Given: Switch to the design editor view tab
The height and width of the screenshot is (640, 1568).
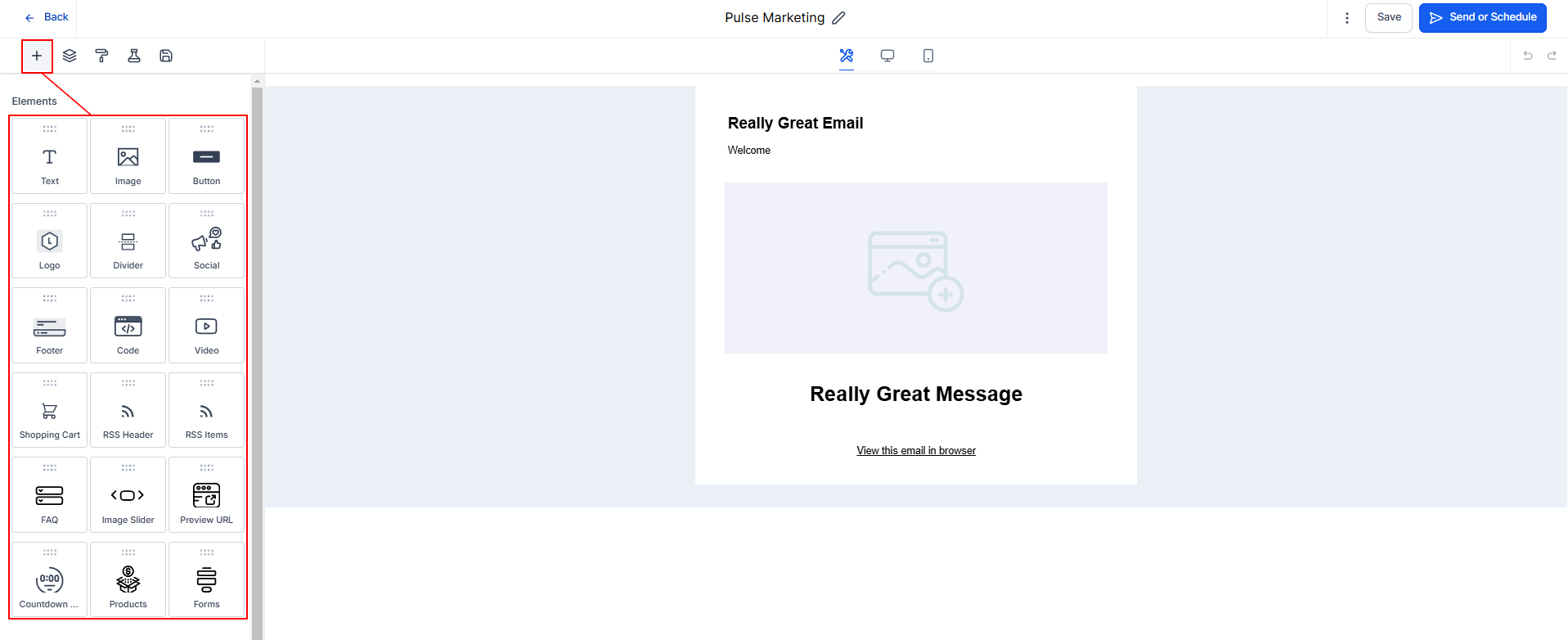Looking at the screenshot, I should [x=847, y=56].
